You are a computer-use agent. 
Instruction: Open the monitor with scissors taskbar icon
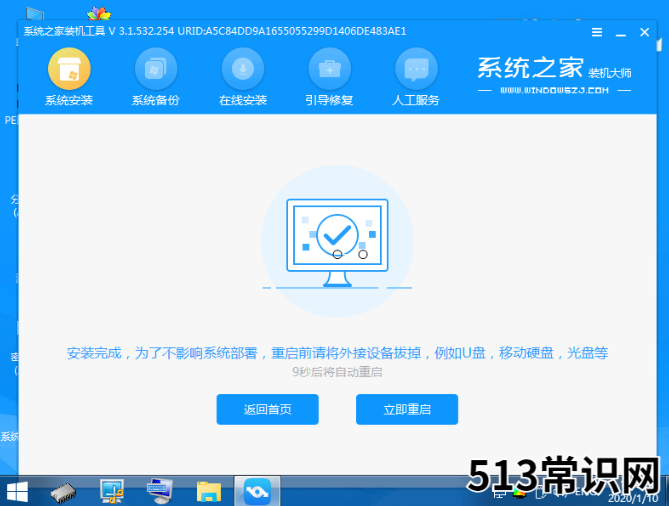[x=112, y=491]
